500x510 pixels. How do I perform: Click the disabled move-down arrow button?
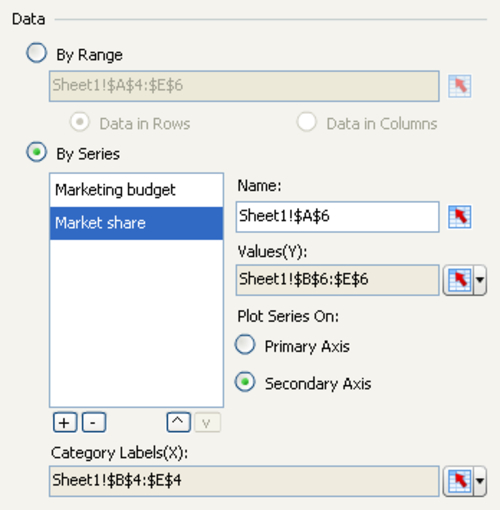(x=207, y=422)
